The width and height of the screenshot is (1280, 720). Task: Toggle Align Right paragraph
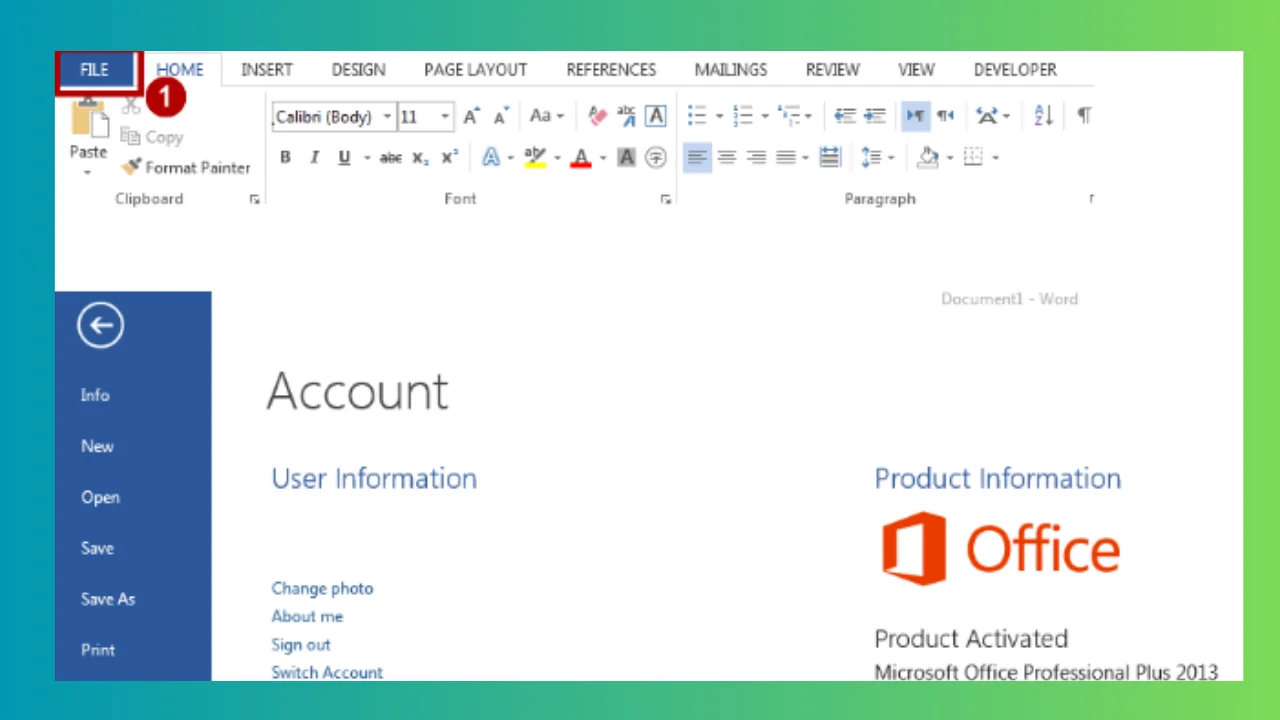click(757, 157)
